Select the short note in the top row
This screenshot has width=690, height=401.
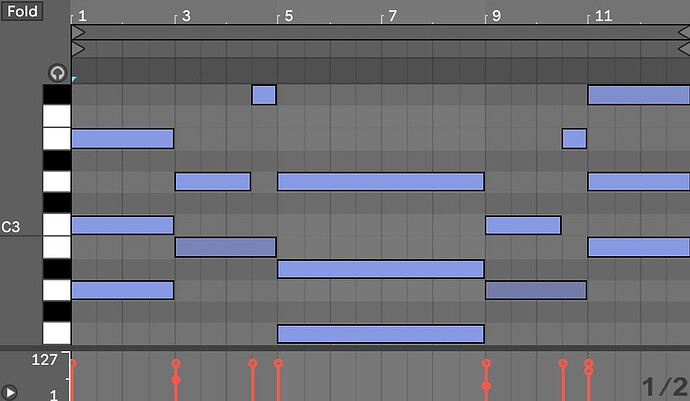[263, 95]
